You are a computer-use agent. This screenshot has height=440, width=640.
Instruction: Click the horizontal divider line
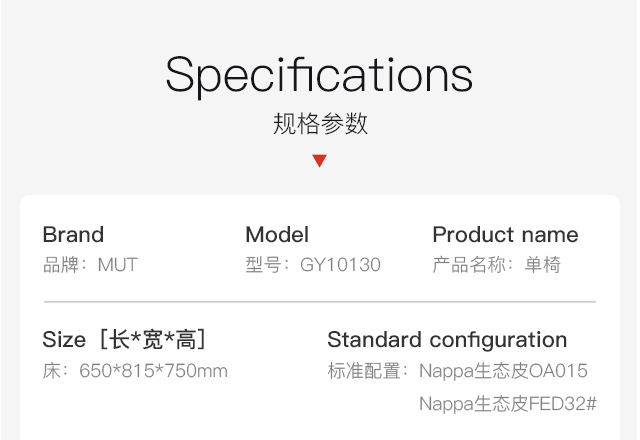coord(320,302)
